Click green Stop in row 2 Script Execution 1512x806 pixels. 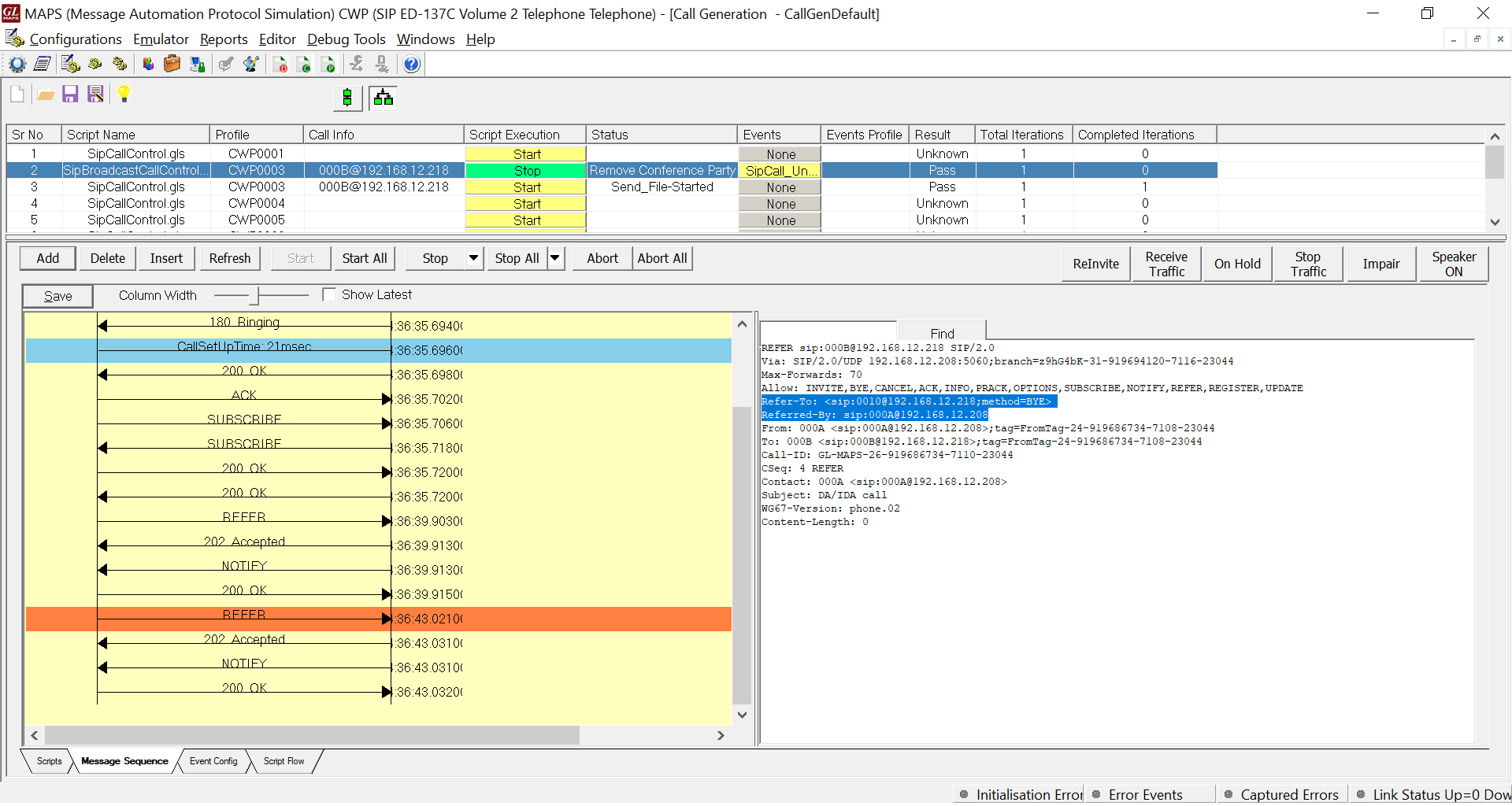coord(526,171)
